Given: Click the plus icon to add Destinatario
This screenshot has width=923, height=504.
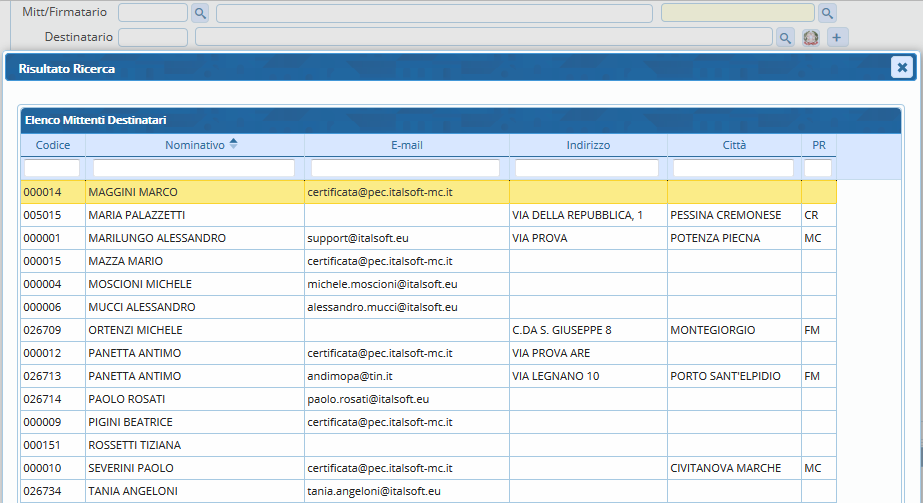Looking at the screenshot, I should 837,38.
